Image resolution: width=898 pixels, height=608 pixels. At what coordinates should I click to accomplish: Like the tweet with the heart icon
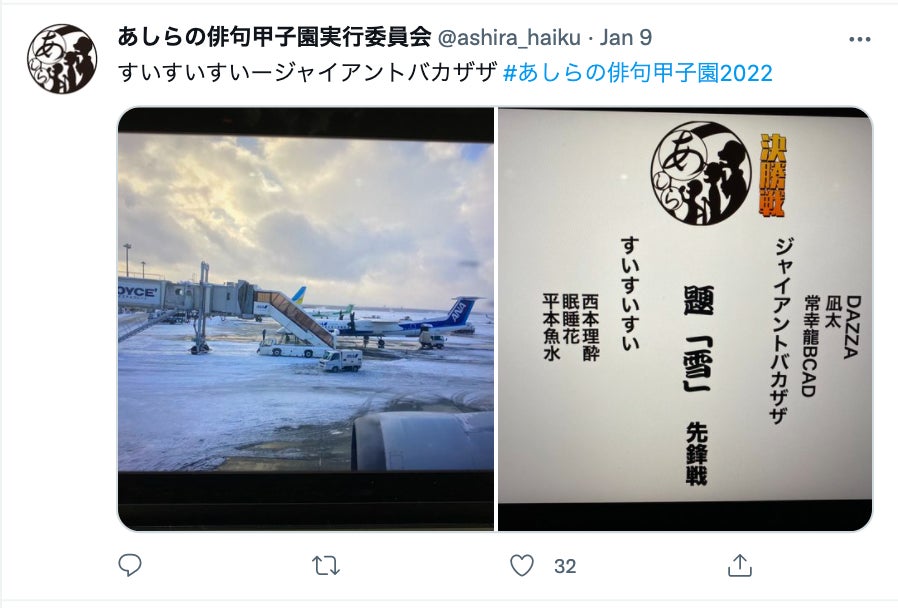(x=522, y=566)
